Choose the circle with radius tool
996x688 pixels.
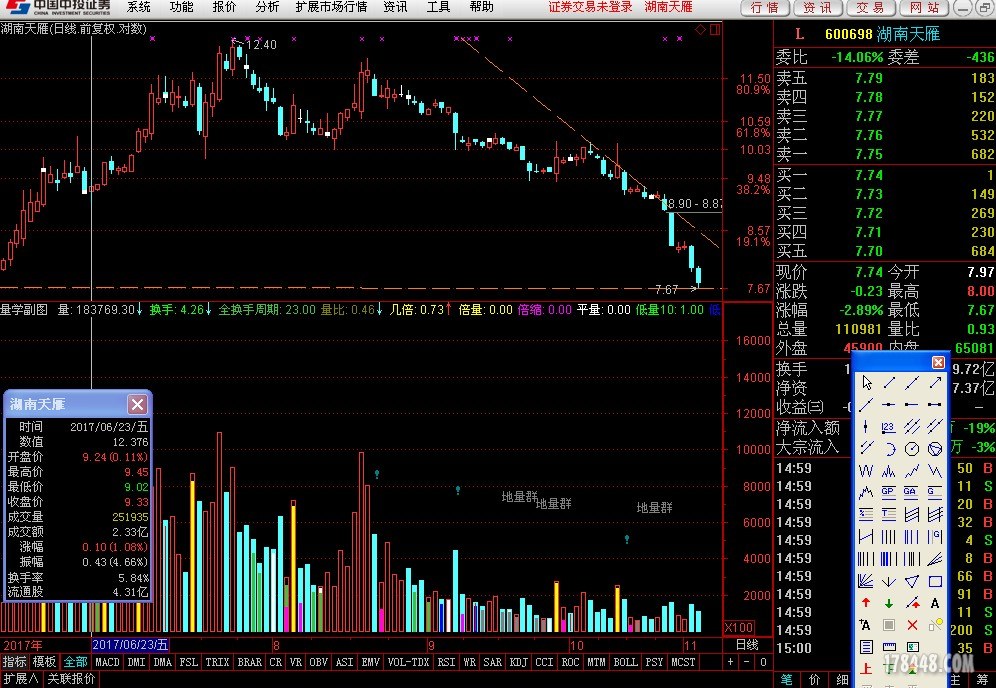click(x=912, y=449)
